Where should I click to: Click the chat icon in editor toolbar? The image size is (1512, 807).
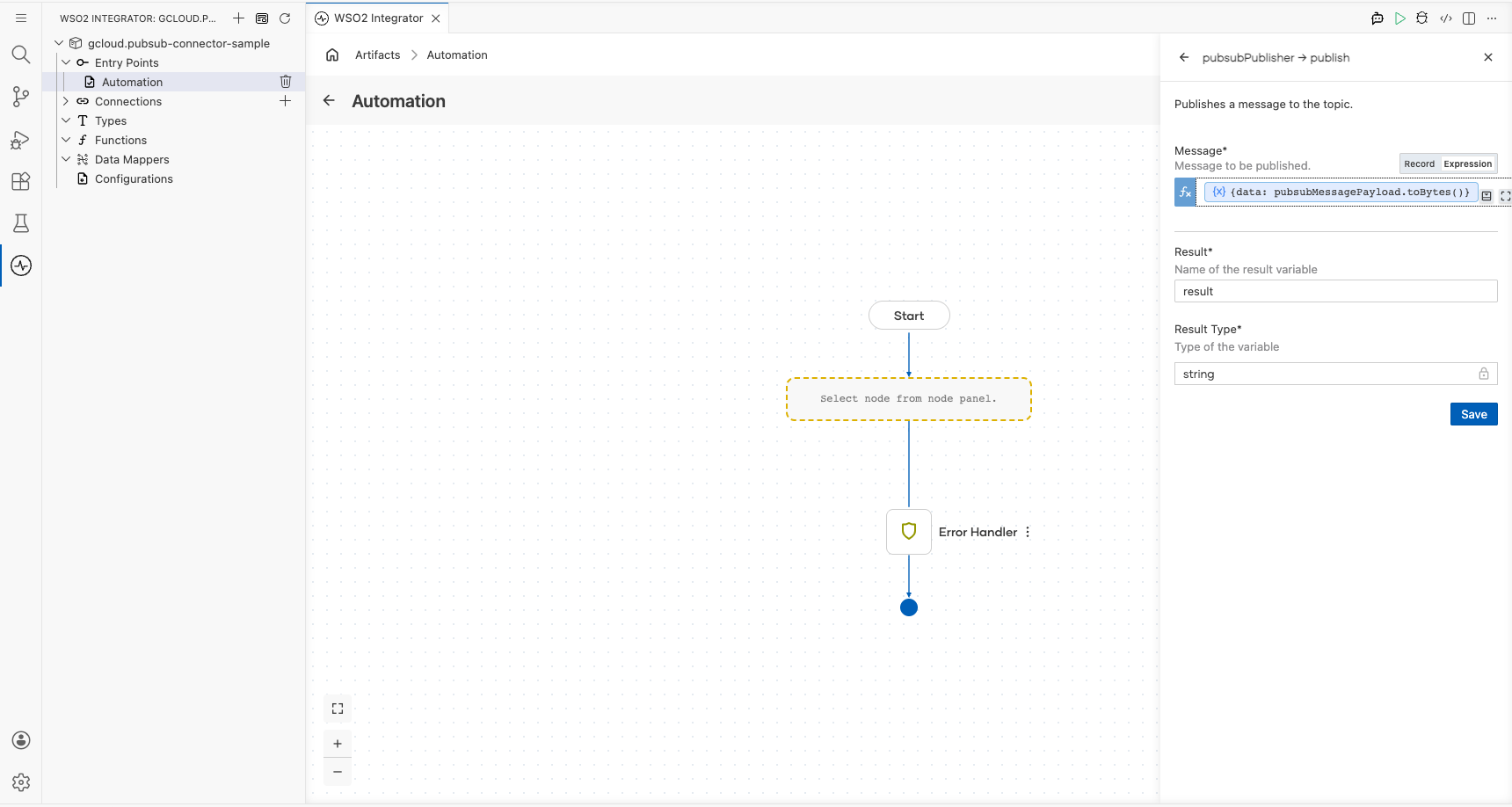(1378, 18)
